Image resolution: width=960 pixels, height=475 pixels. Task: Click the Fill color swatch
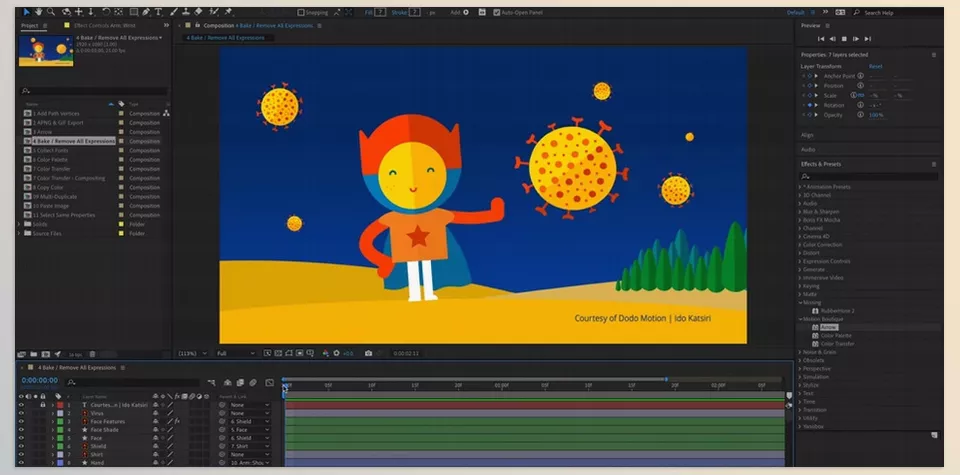click(x=380, y=12)
